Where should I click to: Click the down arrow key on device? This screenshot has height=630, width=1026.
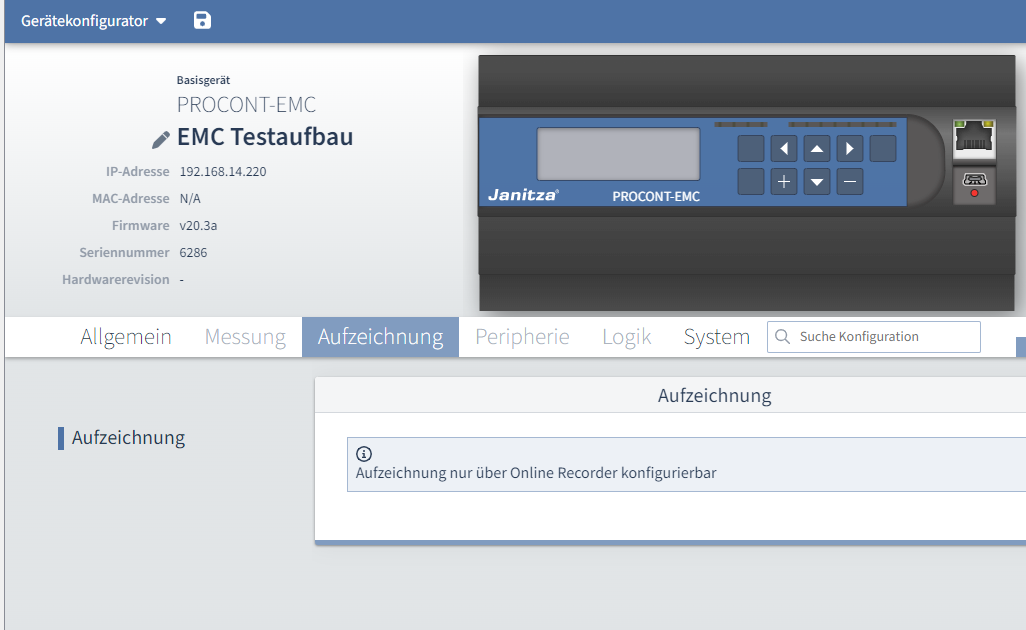coord(817,182)
